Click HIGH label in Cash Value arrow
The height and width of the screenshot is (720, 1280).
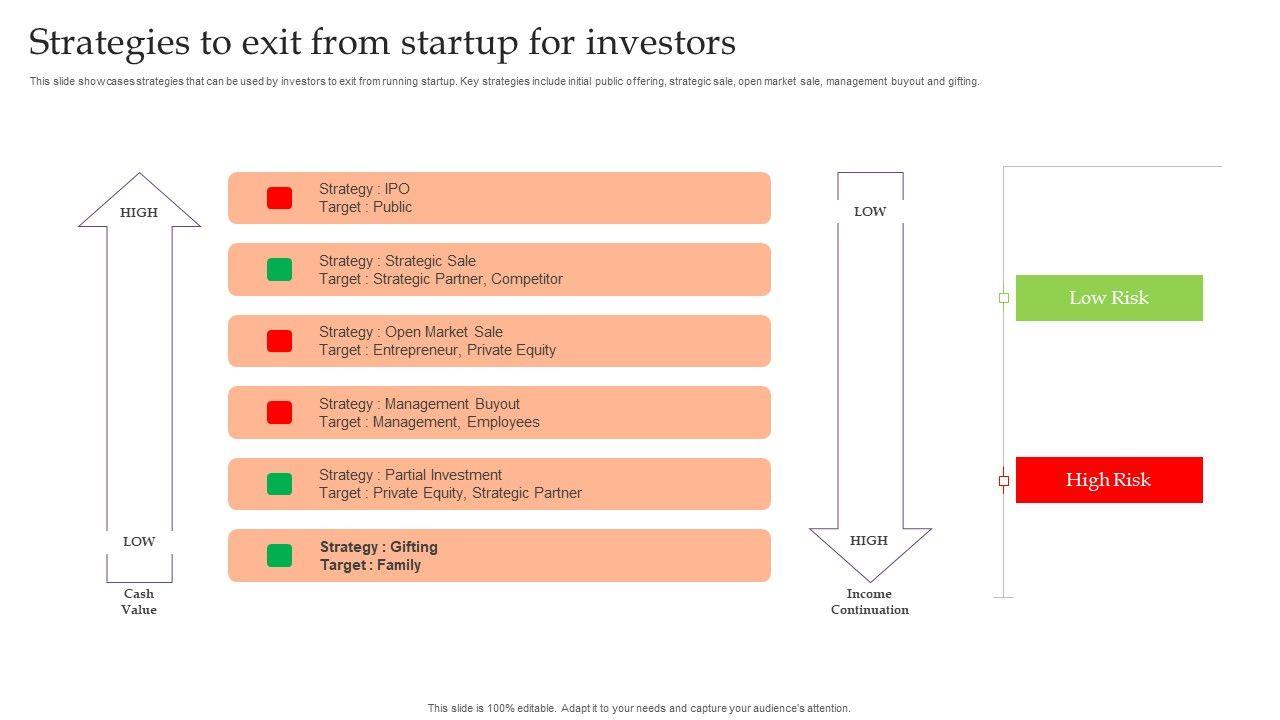(139, 212)
